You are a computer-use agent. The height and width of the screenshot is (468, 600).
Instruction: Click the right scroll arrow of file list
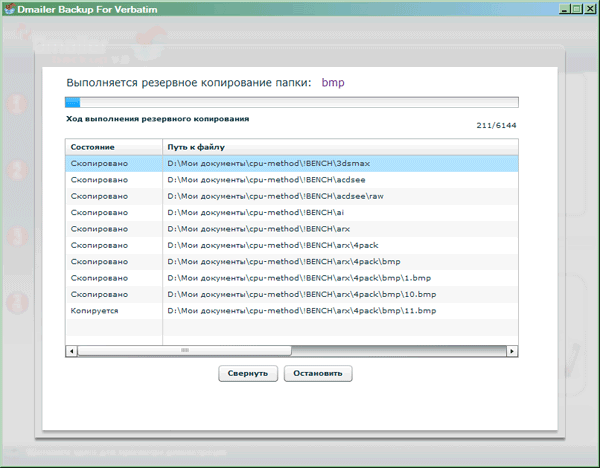click(512, 351)
